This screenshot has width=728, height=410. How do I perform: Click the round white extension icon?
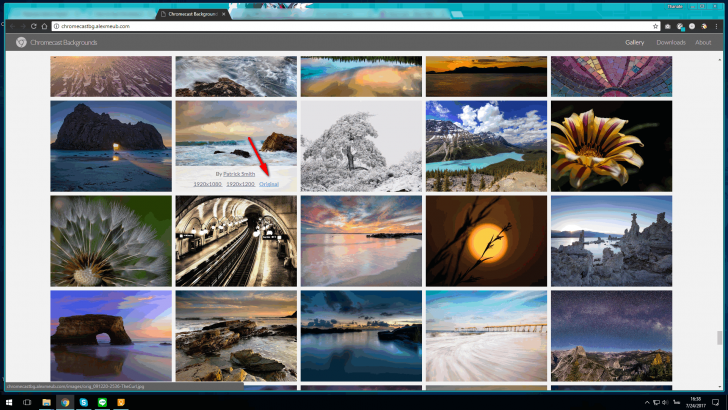pos(692,26)
